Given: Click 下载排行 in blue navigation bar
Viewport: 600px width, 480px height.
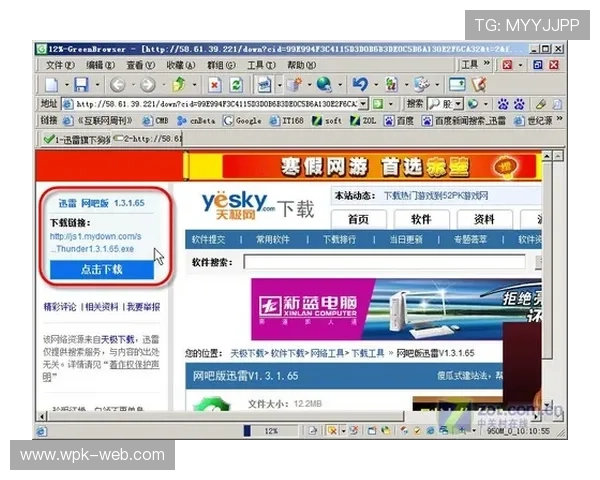Looking at the screenshot, I should click(340, 240).
